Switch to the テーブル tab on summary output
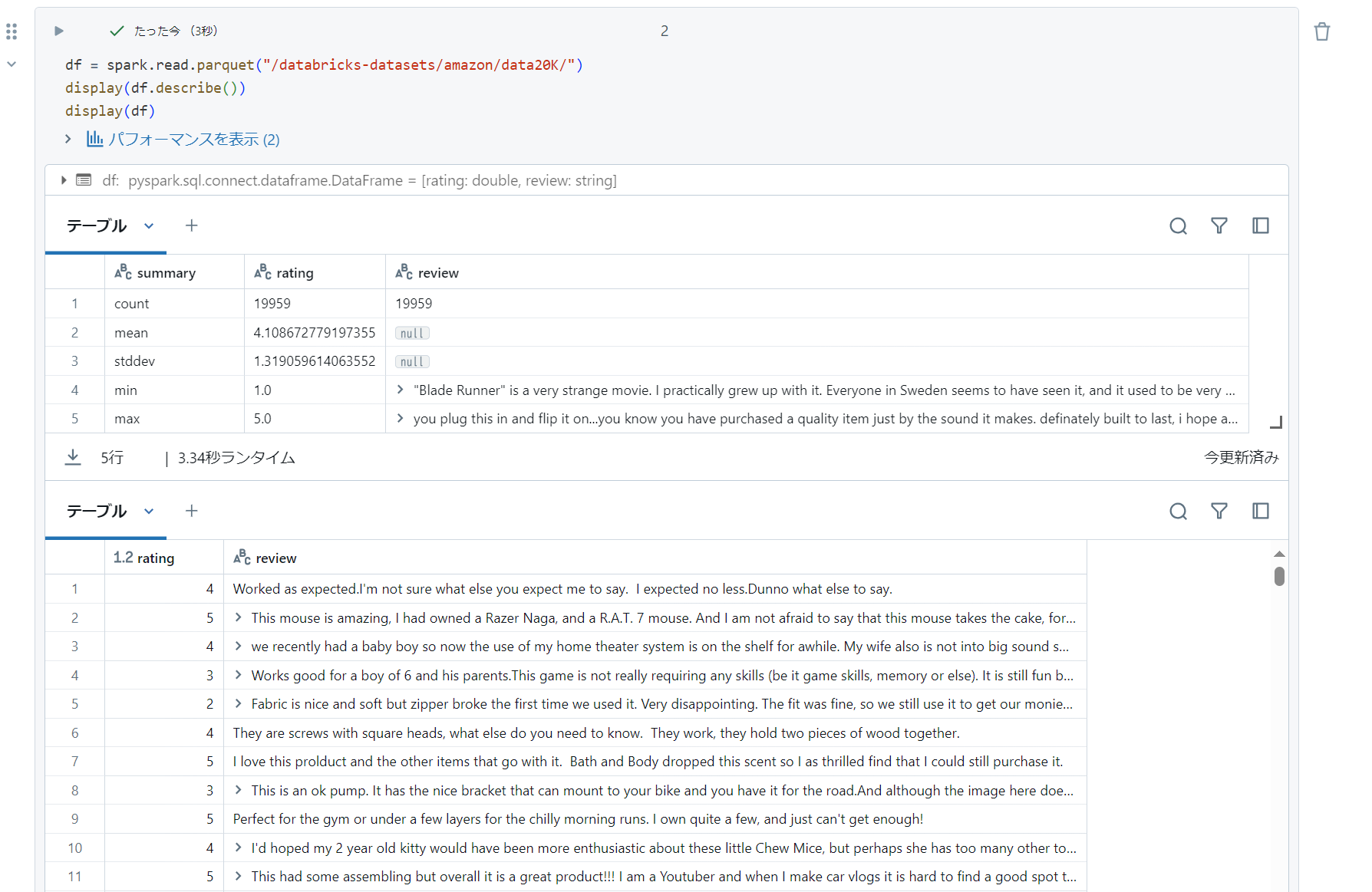Viewport: 1372px width, 892px height. tap(95, 225)
